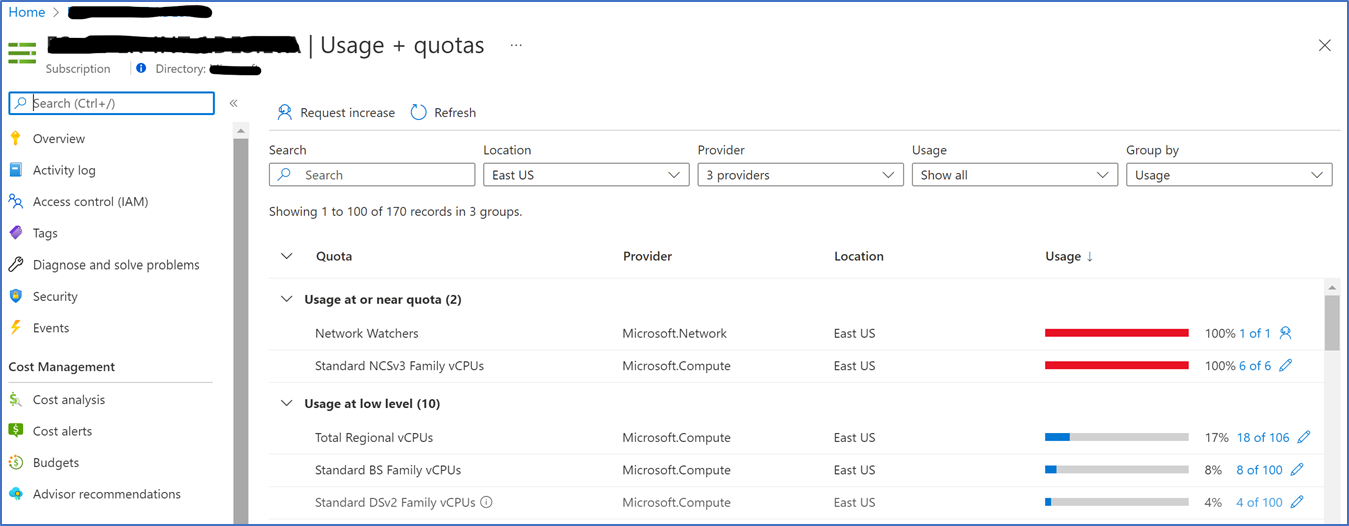Click the edit pencil for Total Regional vCPUs
Viewport: 1349px width, 526px height.
tap(1304, 437)
